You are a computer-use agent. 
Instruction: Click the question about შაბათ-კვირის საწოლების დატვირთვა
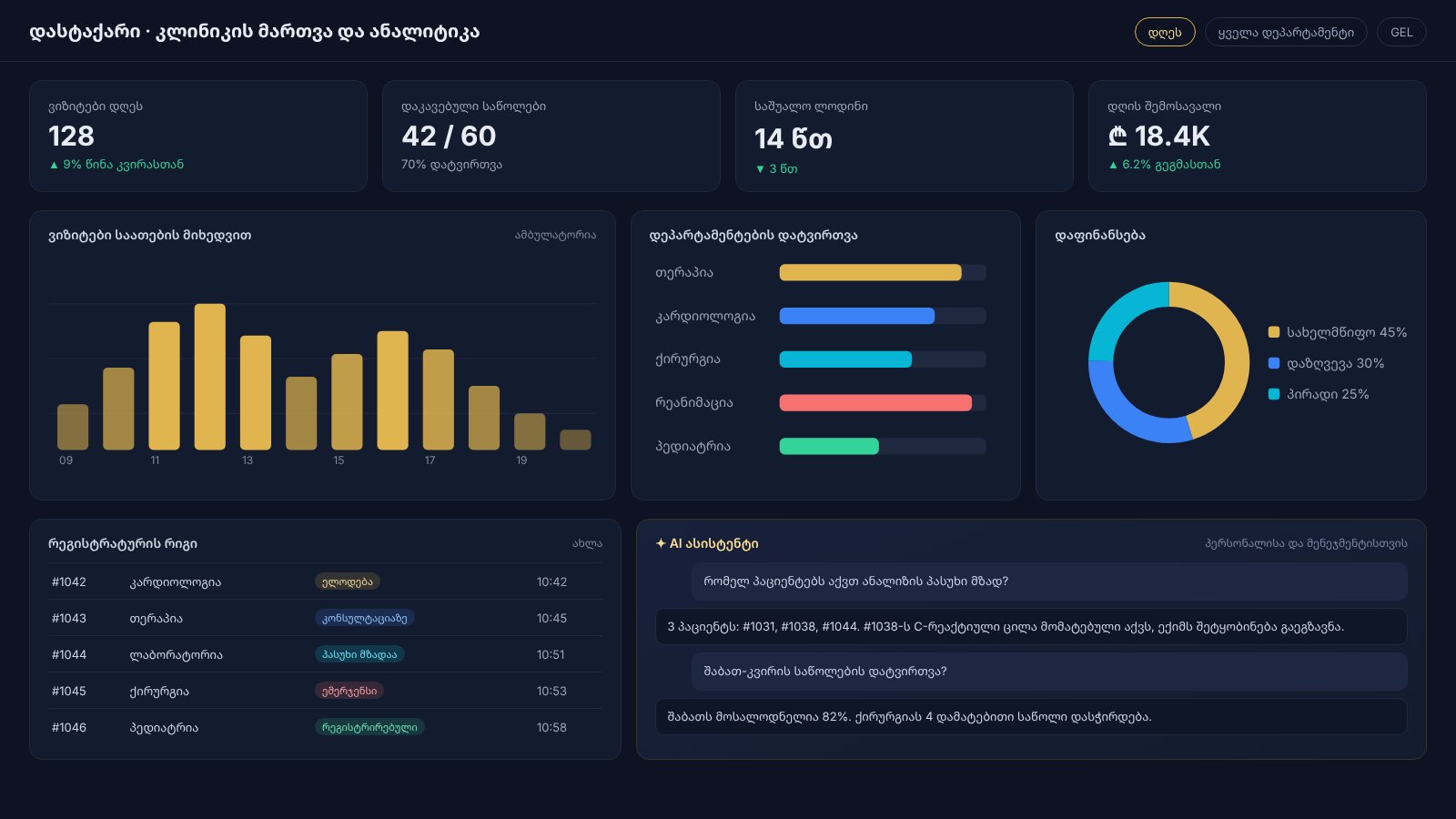click(1049, 672)
